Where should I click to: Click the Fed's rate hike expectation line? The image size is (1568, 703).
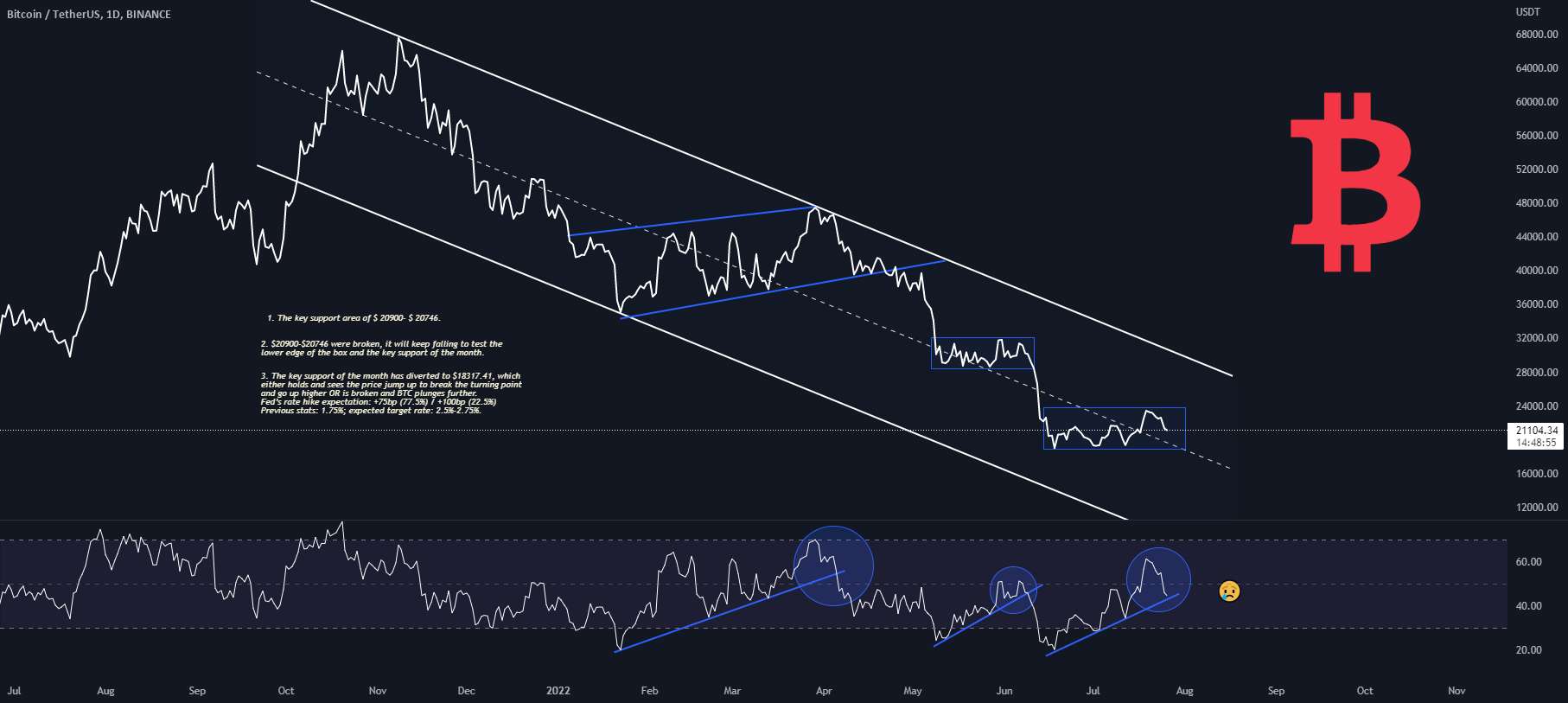point(379,402)
